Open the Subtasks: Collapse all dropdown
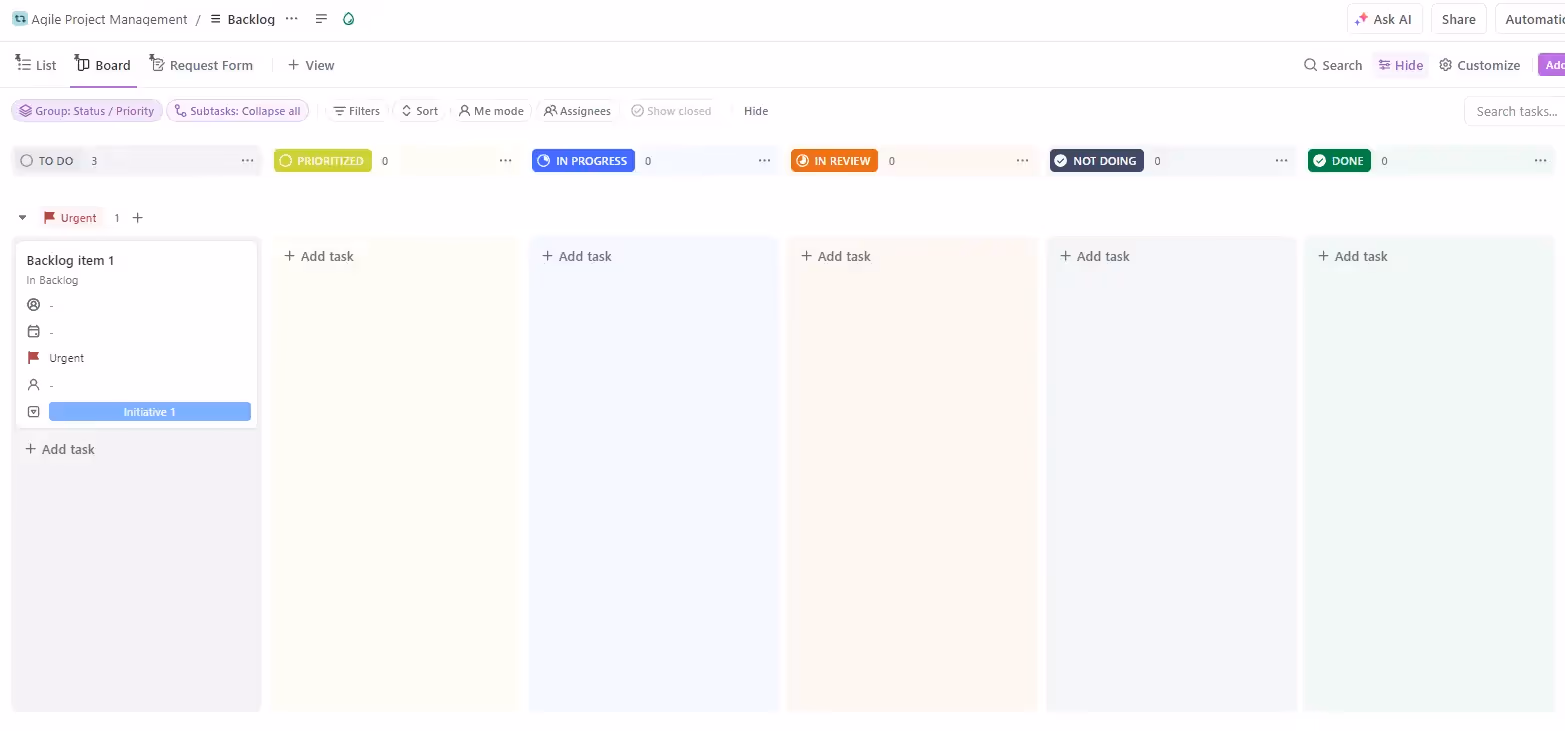Screen dimensions: 1565x731 pos(238,110)
